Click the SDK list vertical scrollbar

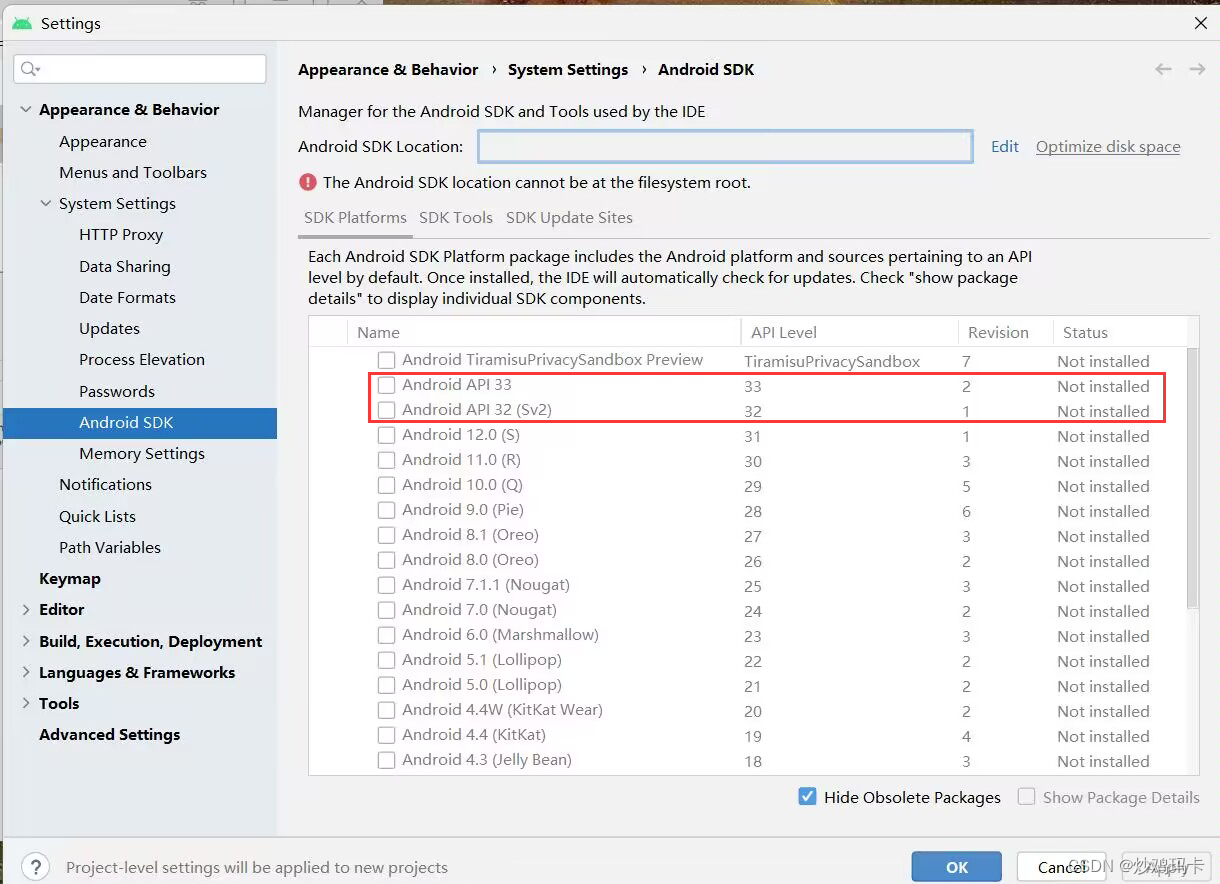pyautogui.click(x=1192, y=478)
